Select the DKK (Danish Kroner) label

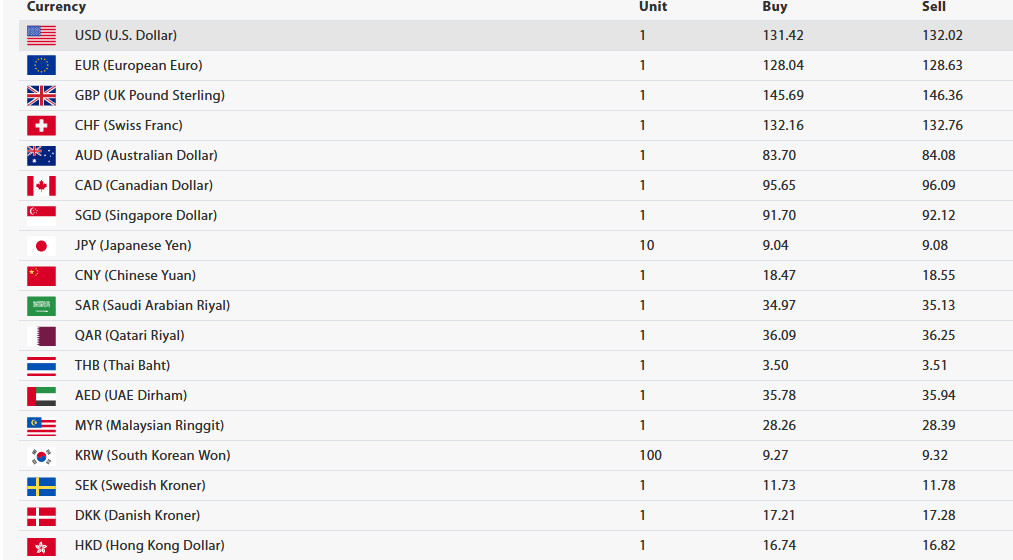[x=138, y=515]
